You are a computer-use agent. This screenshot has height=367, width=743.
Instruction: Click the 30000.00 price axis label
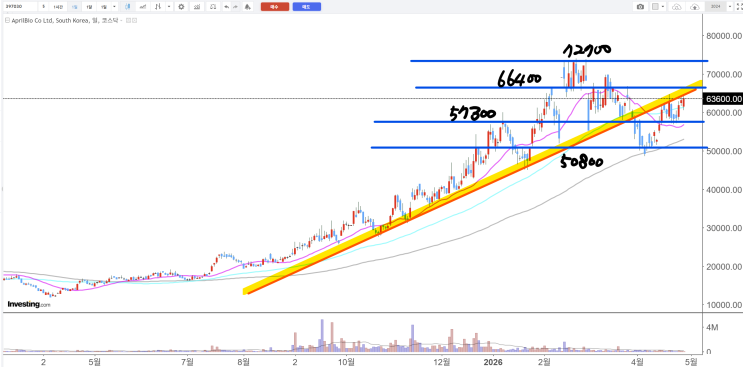point(724,228)
